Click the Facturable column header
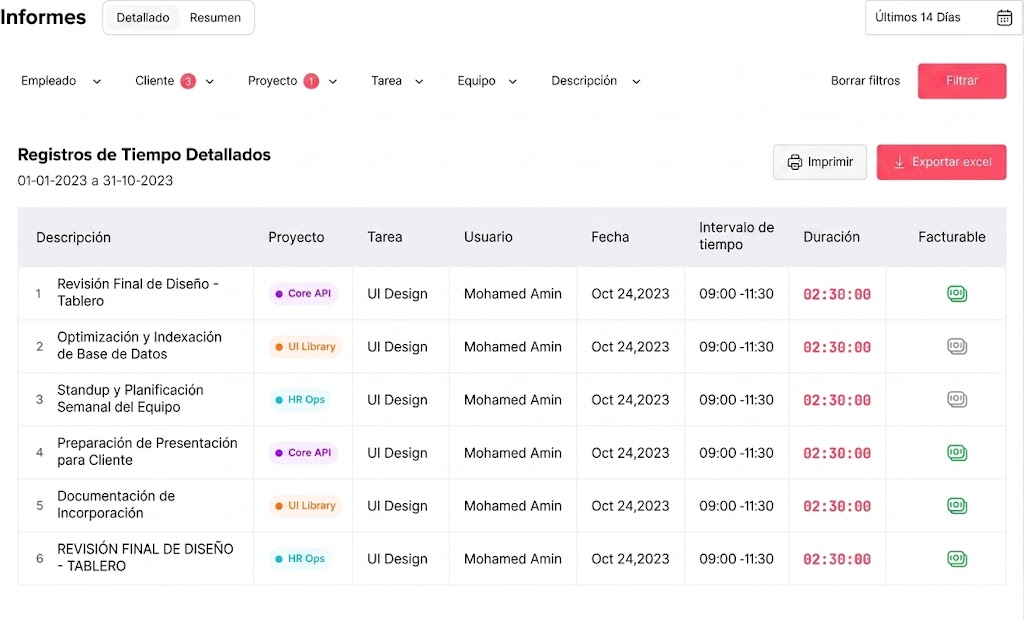 click(952, 237)
